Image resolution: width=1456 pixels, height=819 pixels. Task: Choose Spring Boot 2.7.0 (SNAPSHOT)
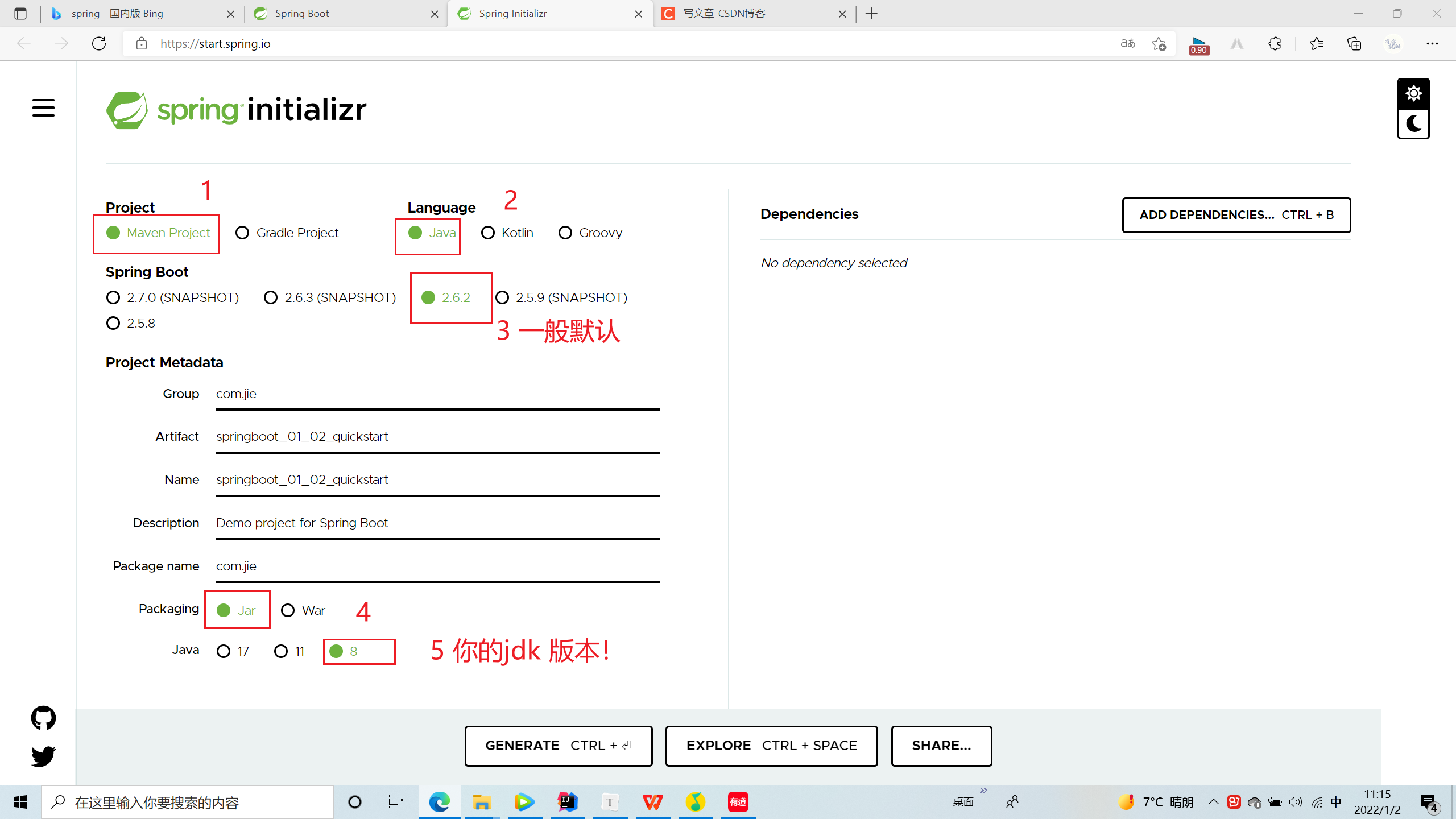[172, 297]
